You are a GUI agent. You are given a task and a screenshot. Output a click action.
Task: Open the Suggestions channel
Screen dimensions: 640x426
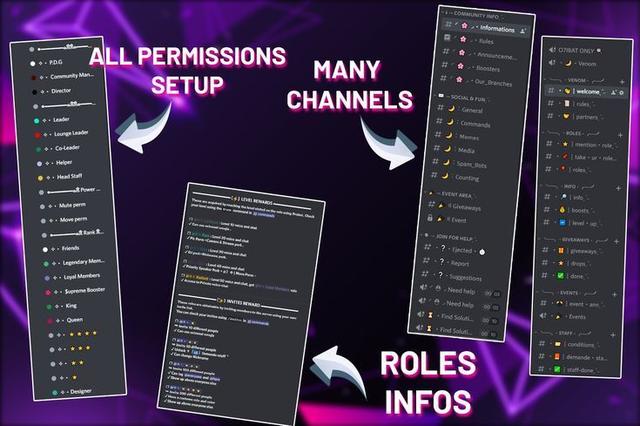pos(453,277)
